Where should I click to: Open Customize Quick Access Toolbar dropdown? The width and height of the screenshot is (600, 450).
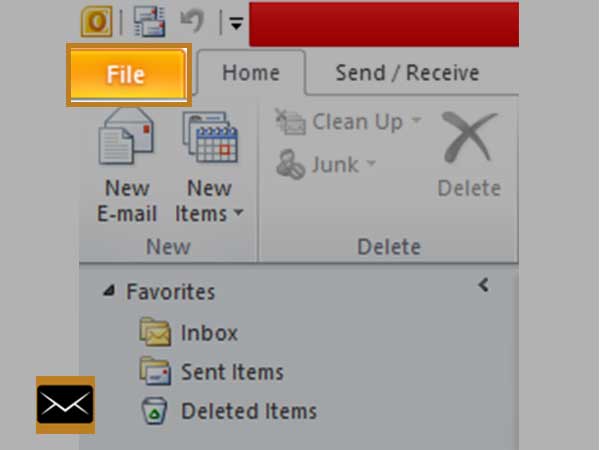(x=236, y=24)
